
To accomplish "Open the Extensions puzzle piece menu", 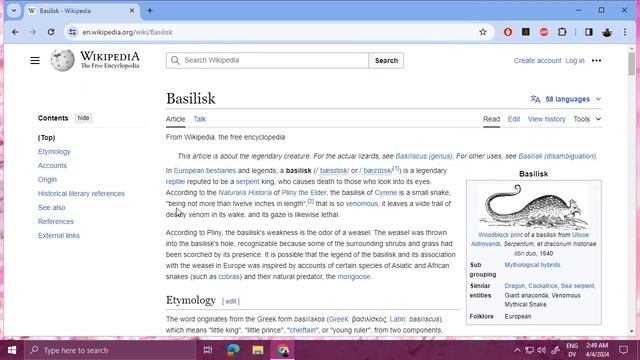I will point(562,32).
